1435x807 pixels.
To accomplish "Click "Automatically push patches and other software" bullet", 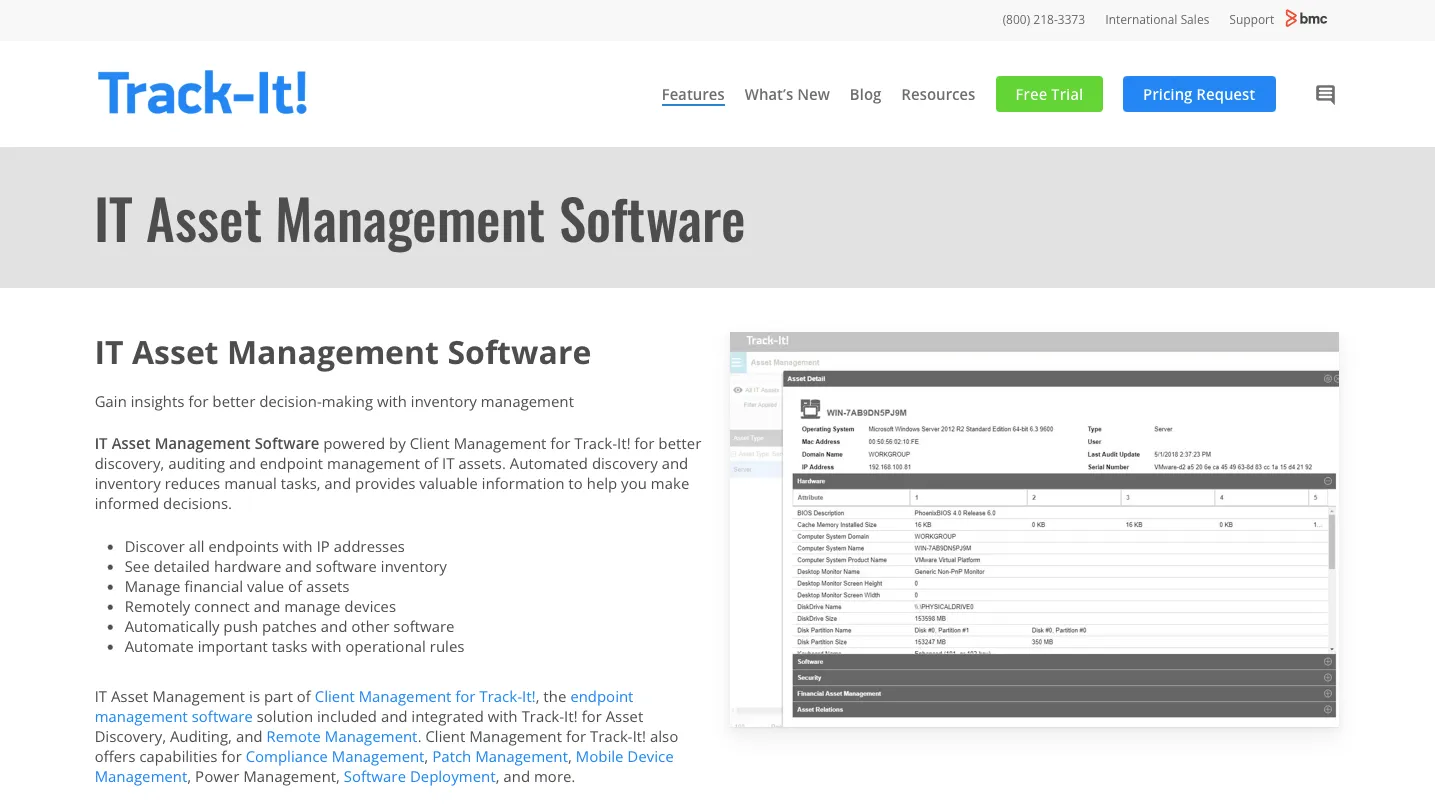I will coord(289,627).
